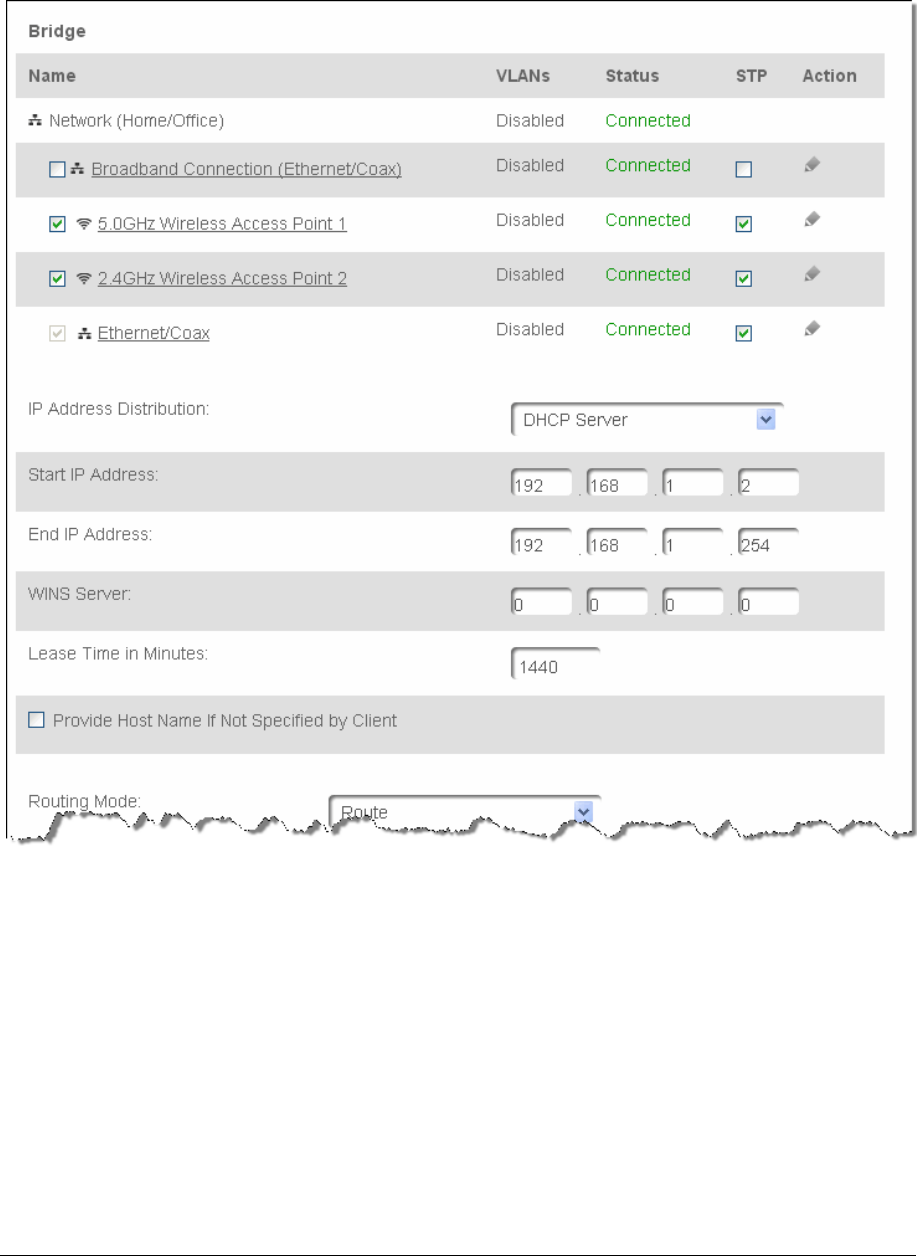Uncheck the 2.4GHz Wireless Access Point 2 checkbox
The height and width of the screenshot is (1256, 917).
(57, 279)
